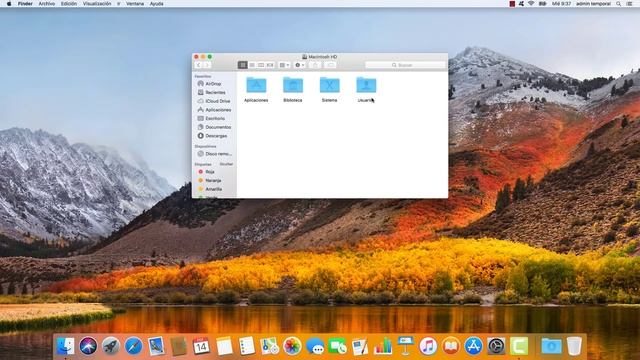Open Reminders list icon in Dock

coord(247,346)
